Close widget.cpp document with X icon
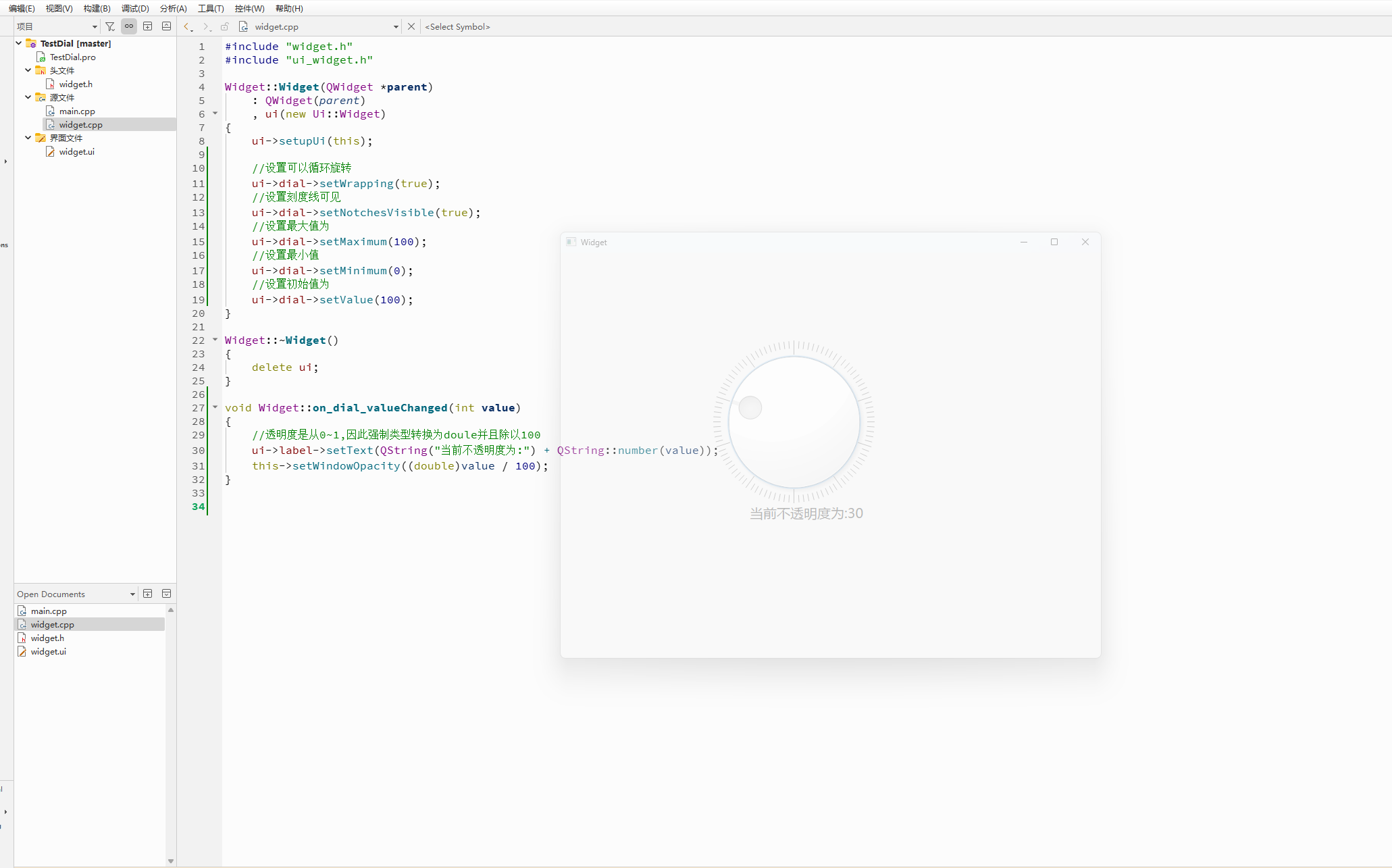This screenshot has height=868, width=1392. pyautogui.click(x=411, y=26)
